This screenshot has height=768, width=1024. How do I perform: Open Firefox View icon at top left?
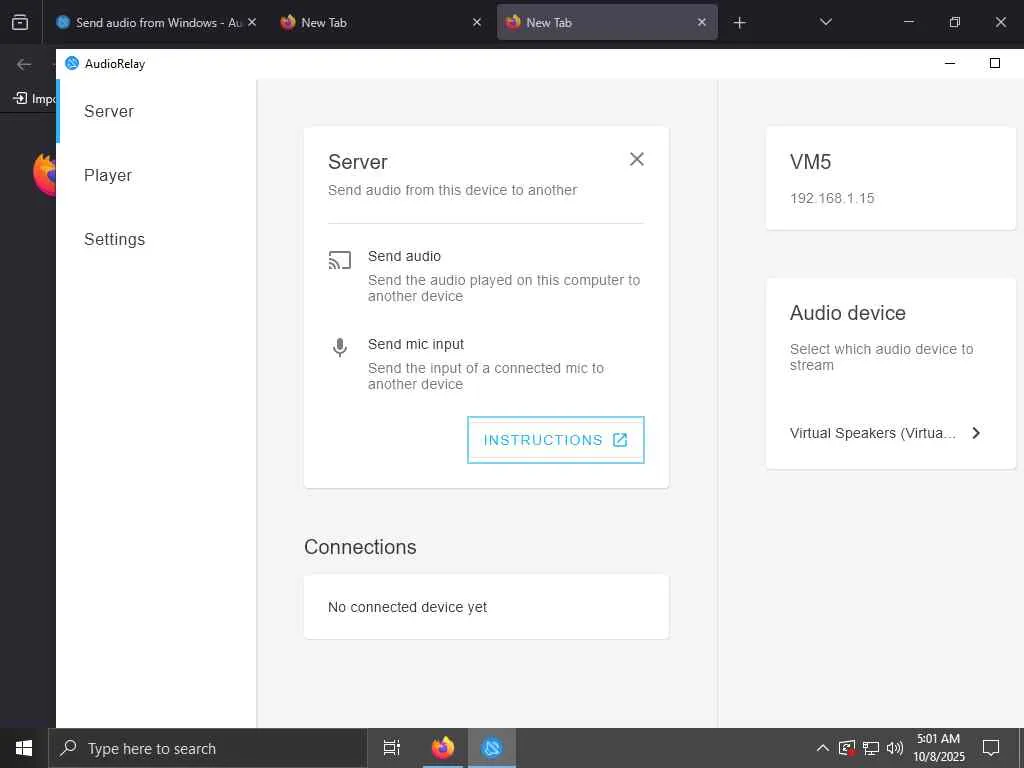click(x=20, y=22)
